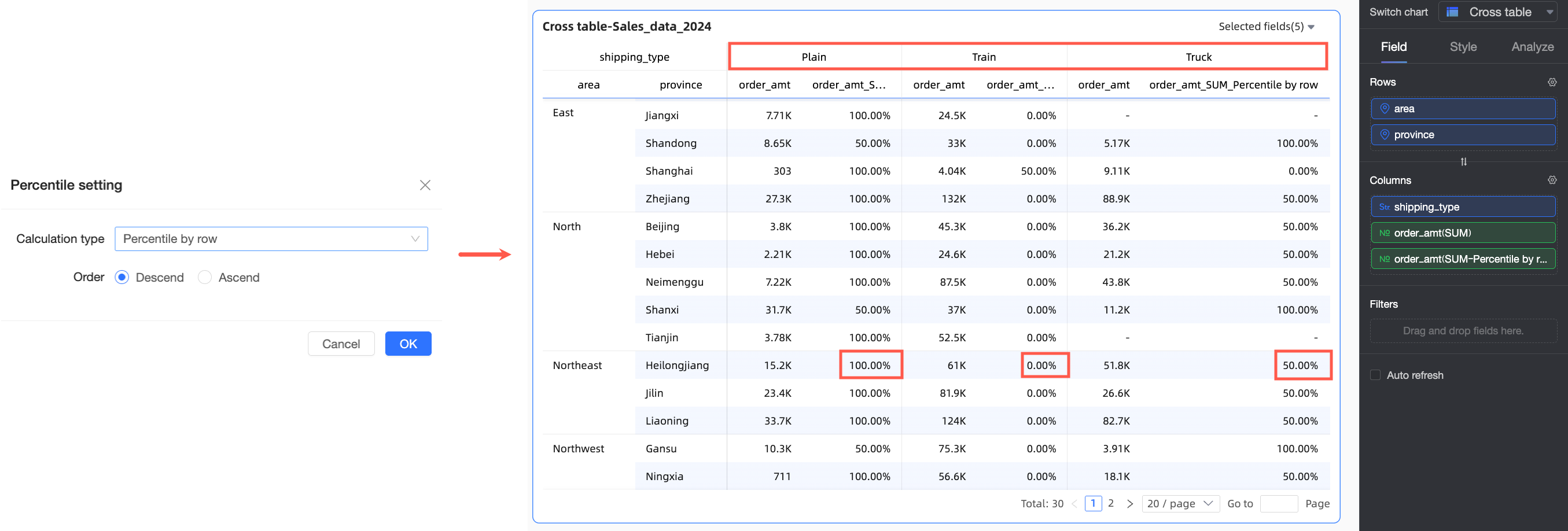Click the order_amt_SUM_Percentile by row header

tap(1233, 85)
